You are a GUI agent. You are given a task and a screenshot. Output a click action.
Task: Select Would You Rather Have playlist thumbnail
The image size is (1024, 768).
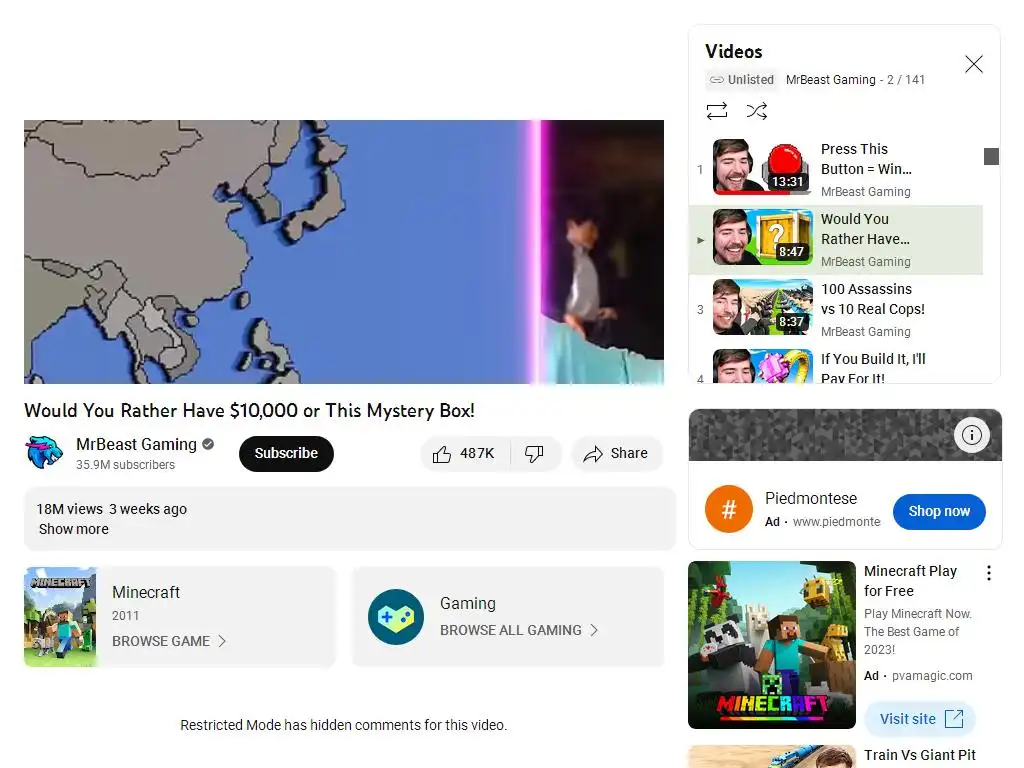coord(763,236)
